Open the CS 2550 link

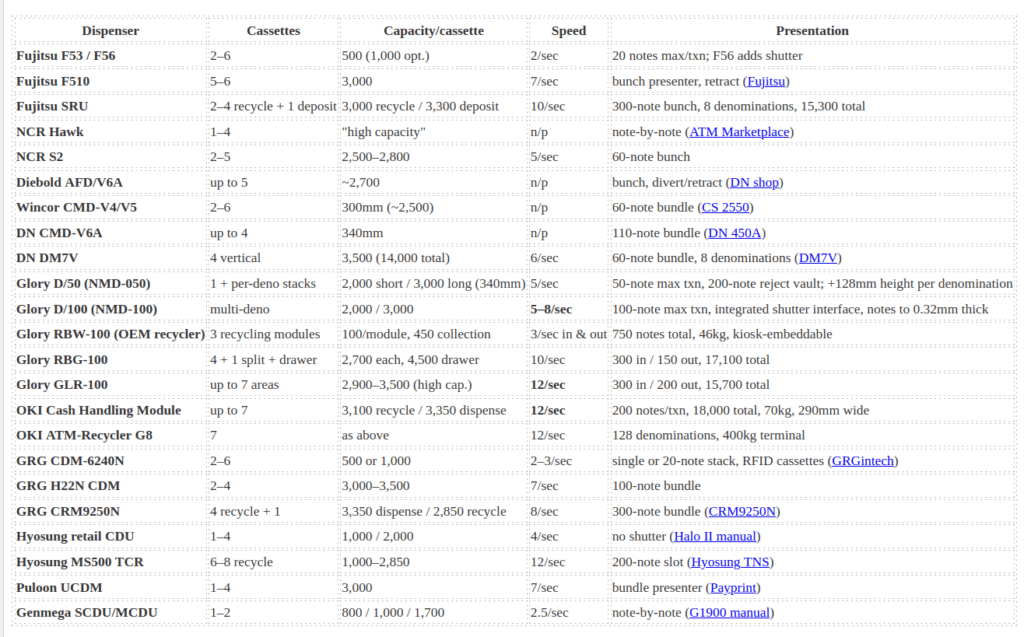725,208
